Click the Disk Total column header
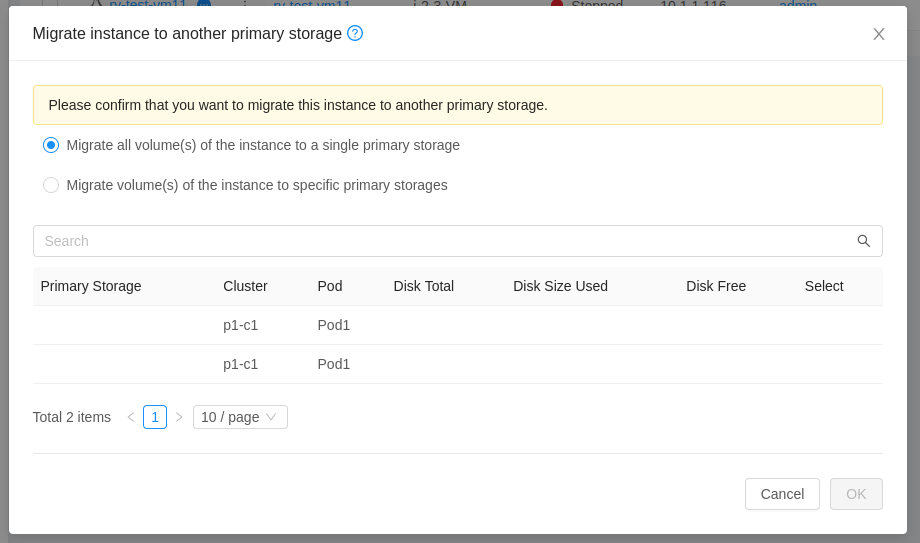This screenshot has height=543, width=920. (x=424, y=286)
